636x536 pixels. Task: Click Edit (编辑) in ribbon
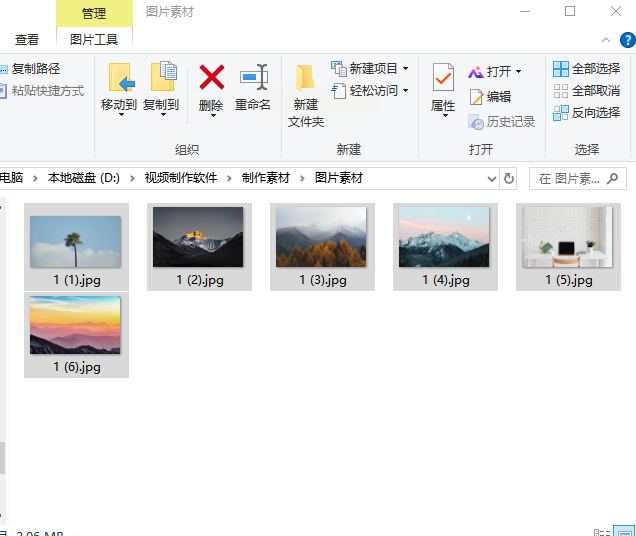(490, 97)
